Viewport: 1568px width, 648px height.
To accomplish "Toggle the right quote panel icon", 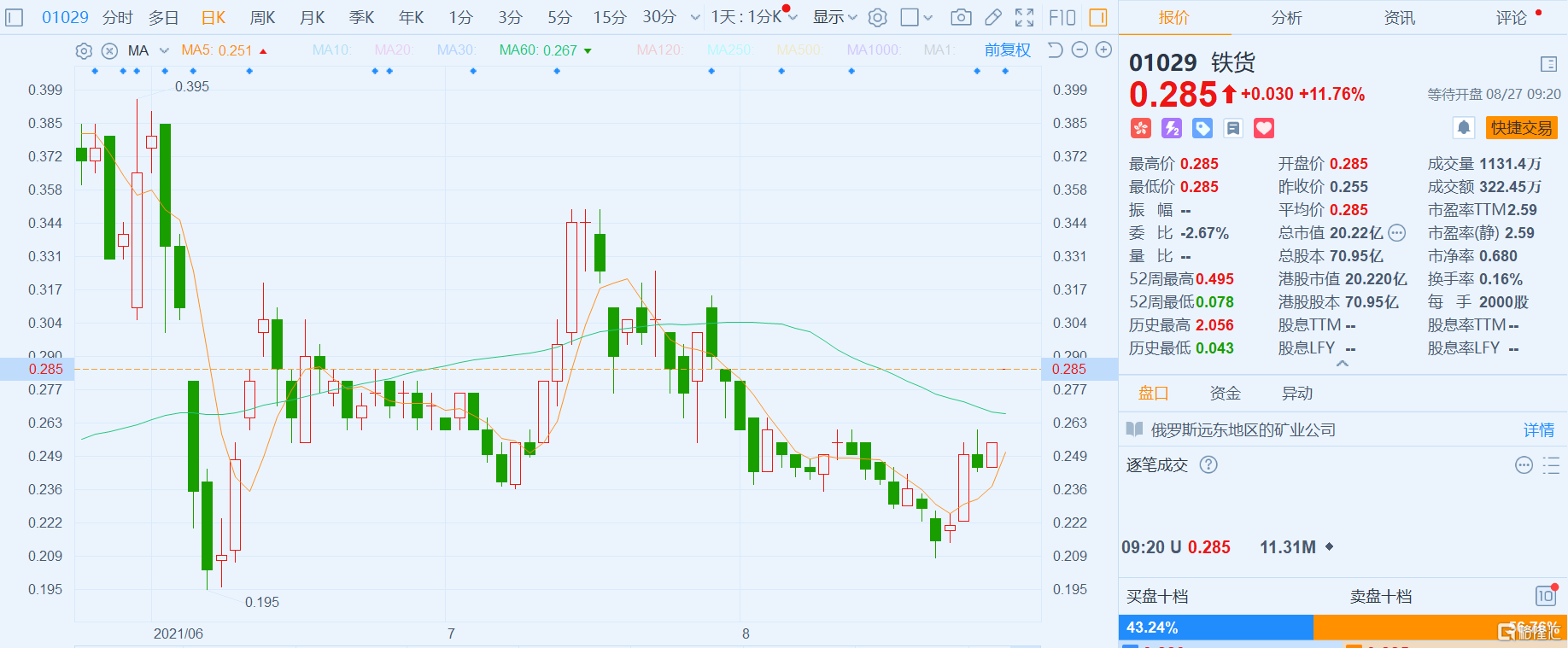I will [1098, 17].
